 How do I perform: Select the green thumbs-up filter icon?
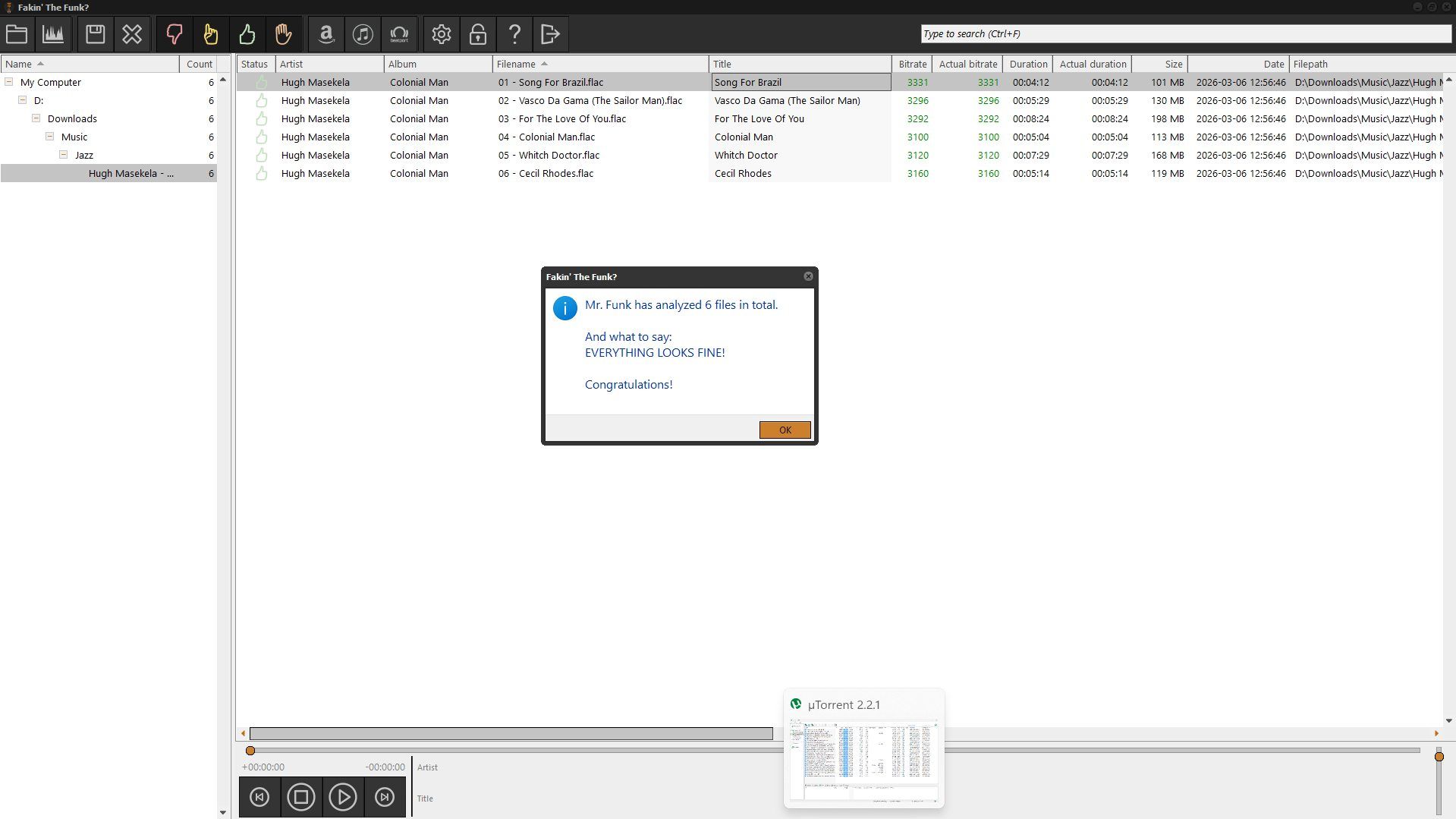coord(247,34)
